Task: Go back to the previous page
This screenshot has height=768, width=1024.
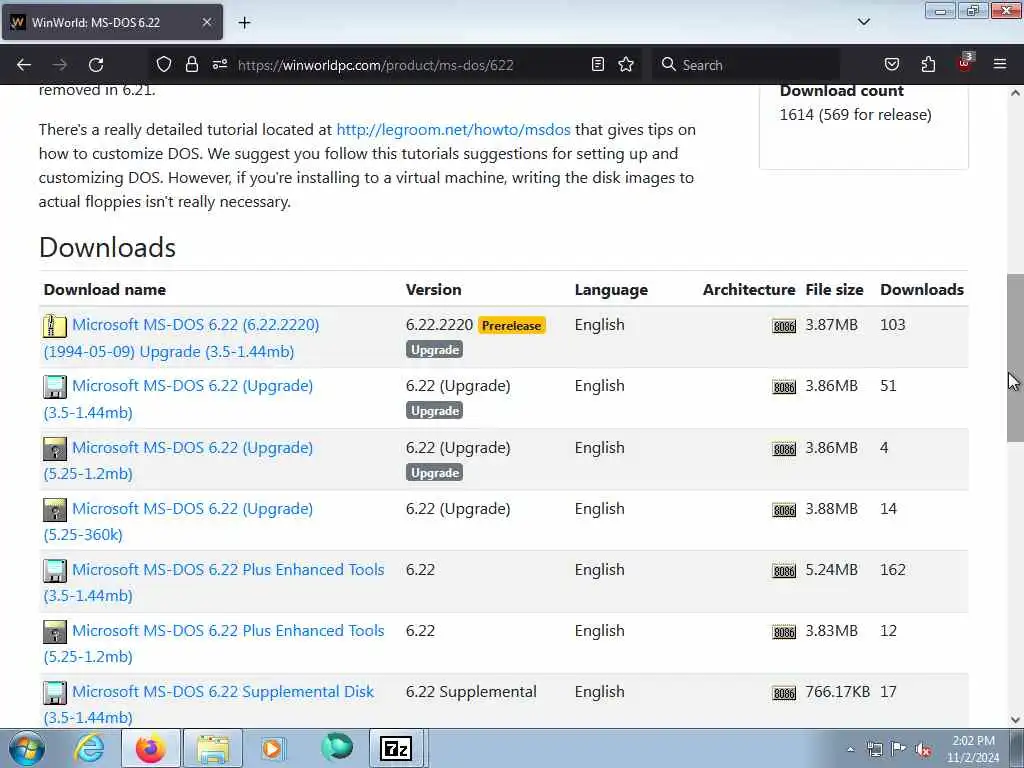Action: pos(24,65)
